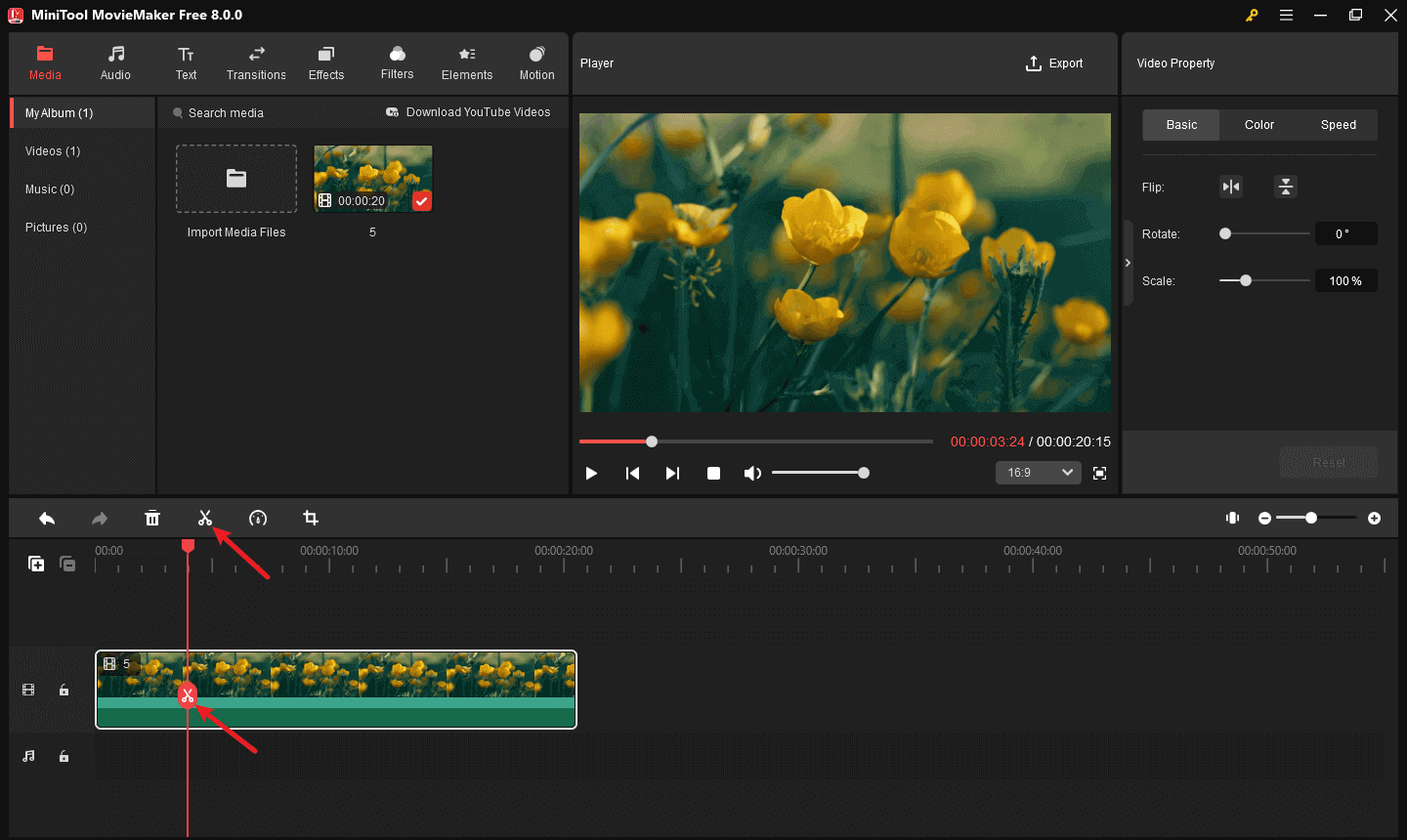The width and height of the screenshot is (1407, 840).
Task: Collapse the Video Property panel arrow
Action: click(1128, 263)
